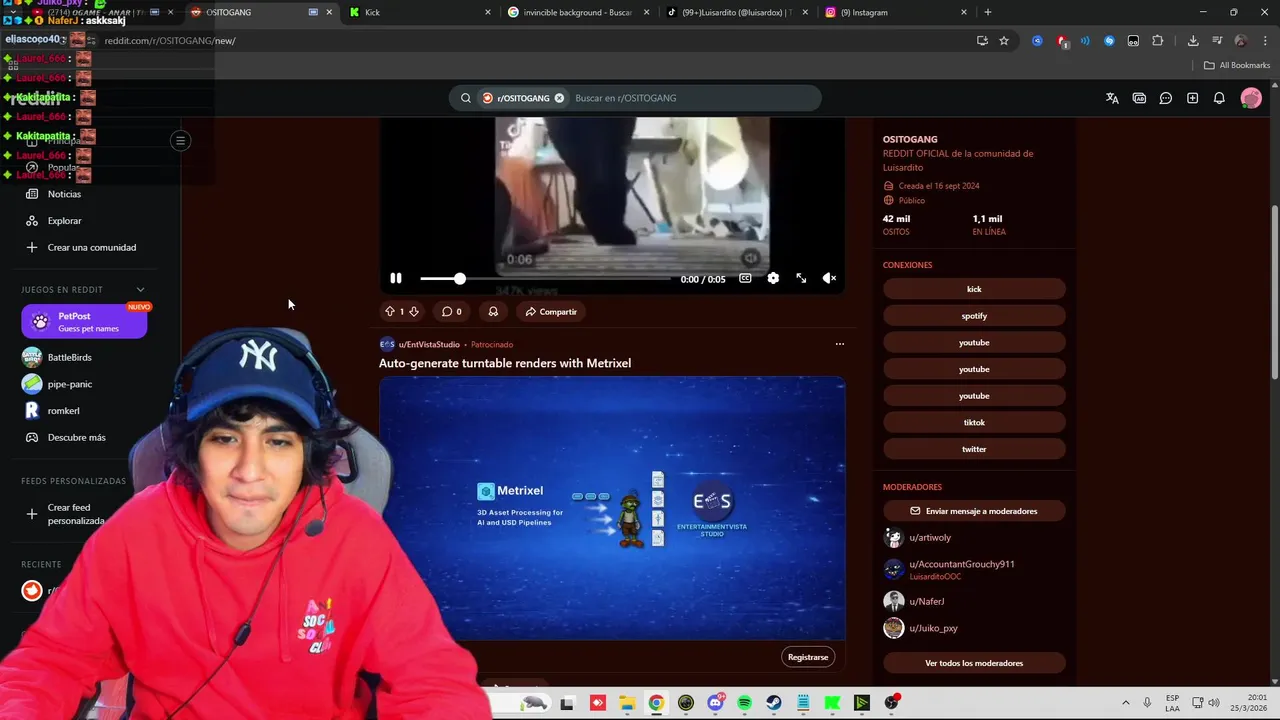Enter fullscreen on the video player
The height and width of the screenshot is (720, 1280).
801,278
